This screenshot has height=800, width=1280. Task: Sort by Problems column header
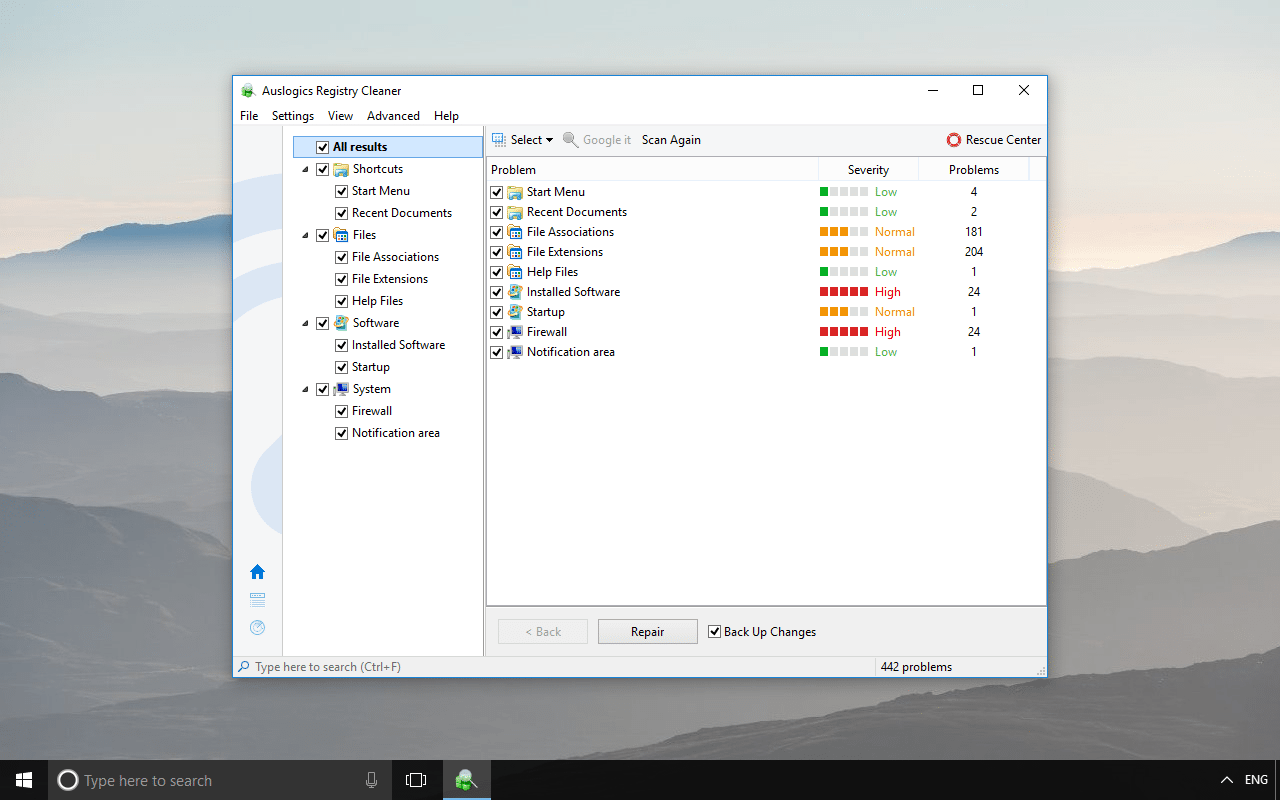click(x=974, y=170)
